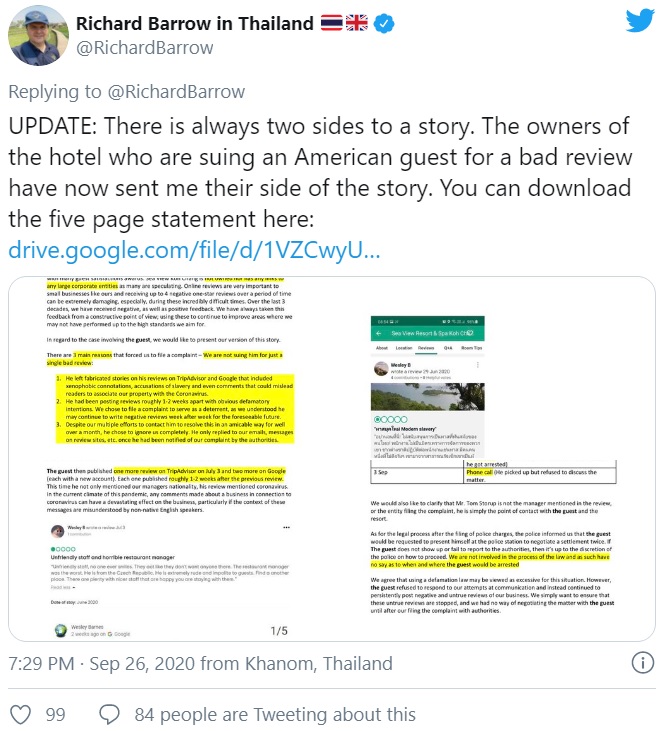This screenshot has height=731, width=665.
Task: Click the blue verified badge
Action: pos(384,23)
